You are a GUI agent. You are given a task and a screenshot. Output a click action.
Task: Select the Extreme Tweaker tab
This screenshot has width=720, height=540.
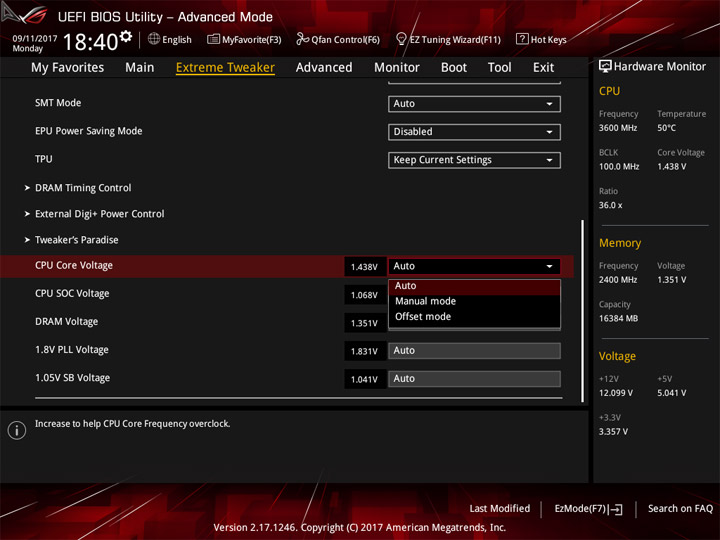pyautogui.click(x=225, y=68)
